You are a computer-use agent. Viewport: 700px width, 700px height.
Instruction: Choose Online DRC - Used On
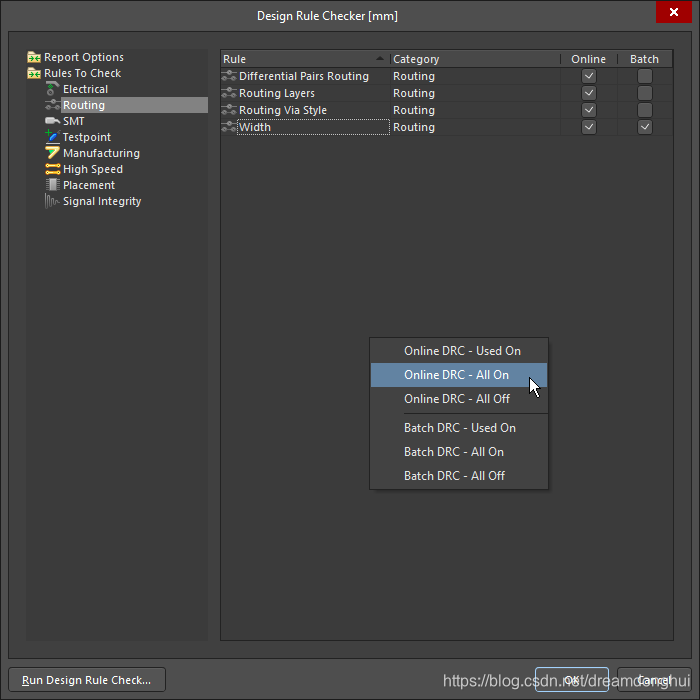tap(459, 351)
